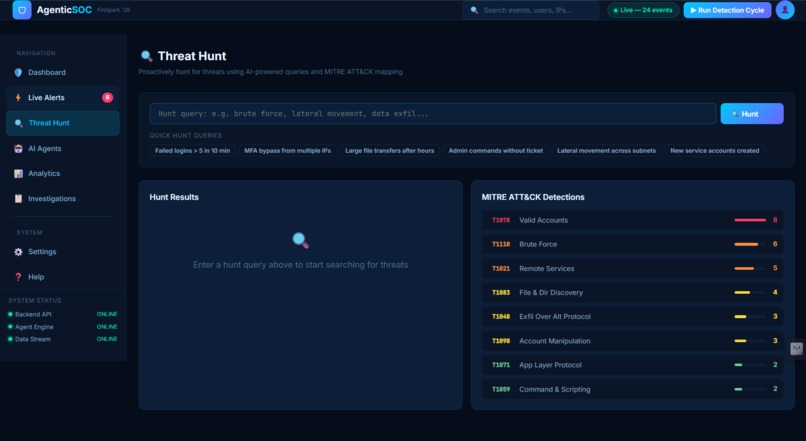The width and height of the screenshot is (806, 441).
Task: Open the Account Manipulation row
Action: click(632, 341)
